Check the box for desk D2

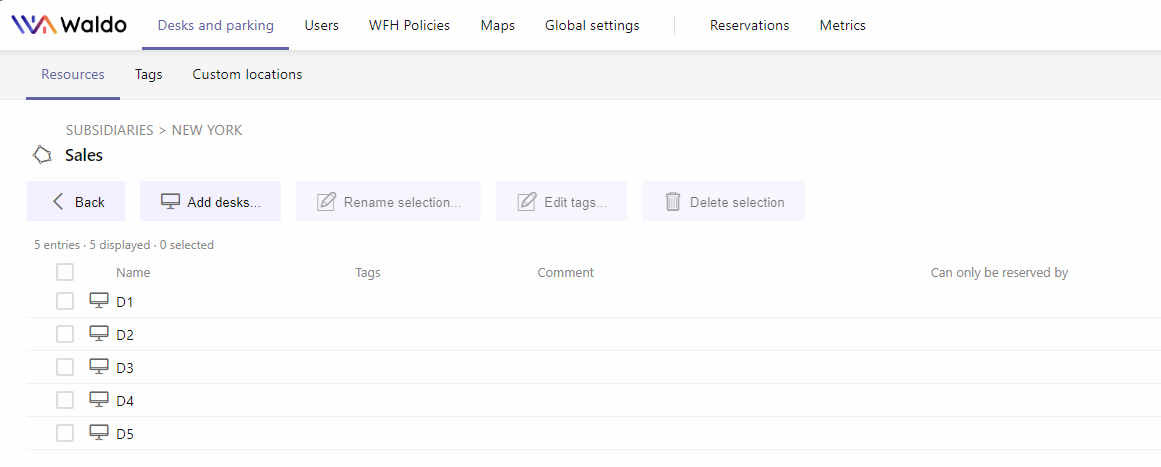pos(65,335)
